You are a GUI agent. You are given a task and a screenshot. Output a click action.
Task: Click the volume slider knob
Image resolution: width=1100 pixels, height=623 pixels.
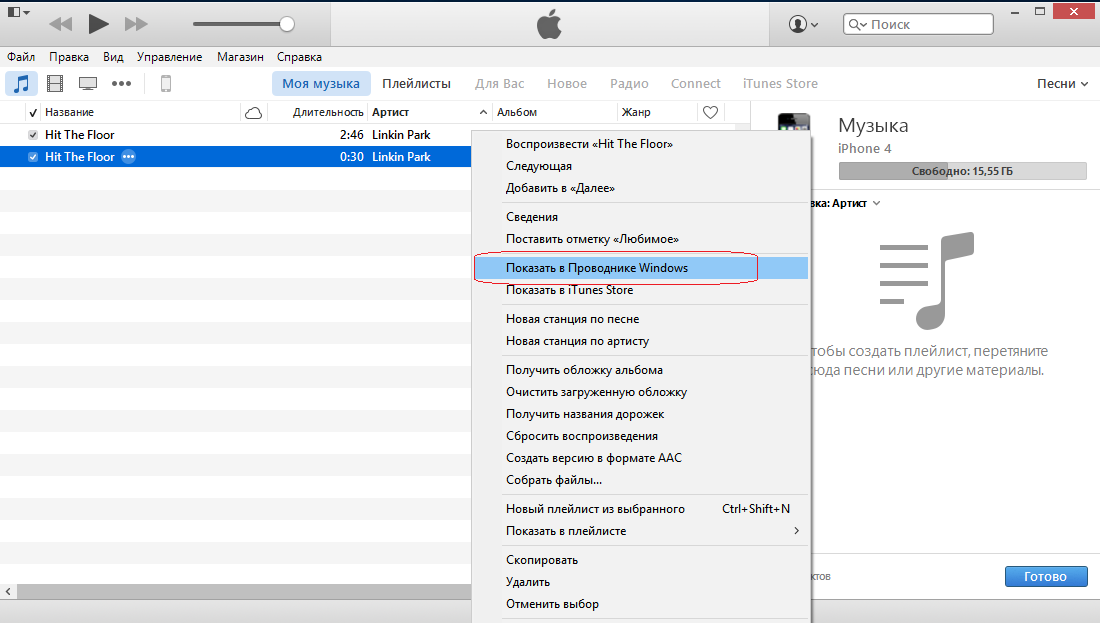pos(286,24)
